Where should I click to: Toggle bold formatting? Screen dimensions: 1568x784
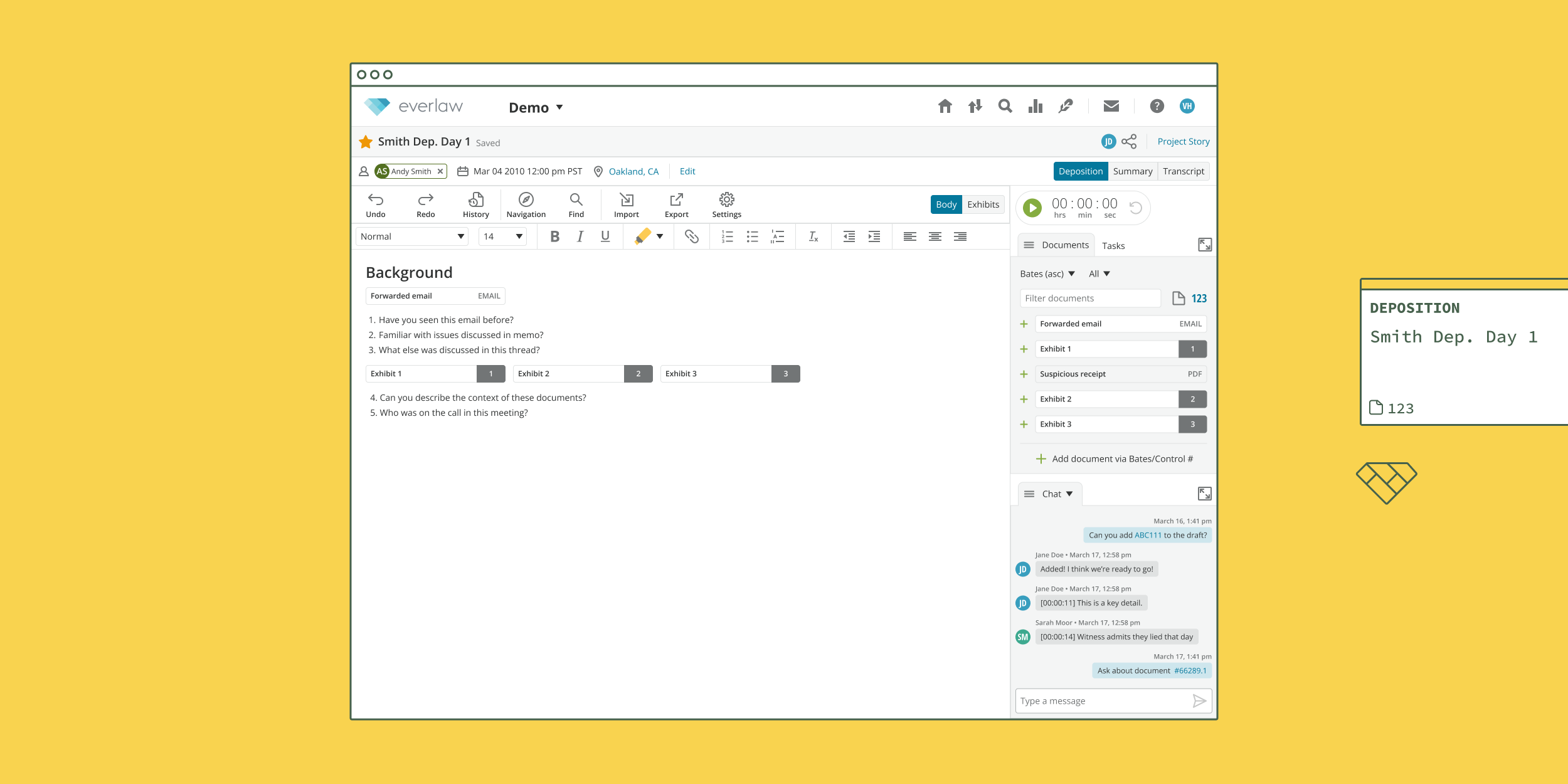point(554,236)
